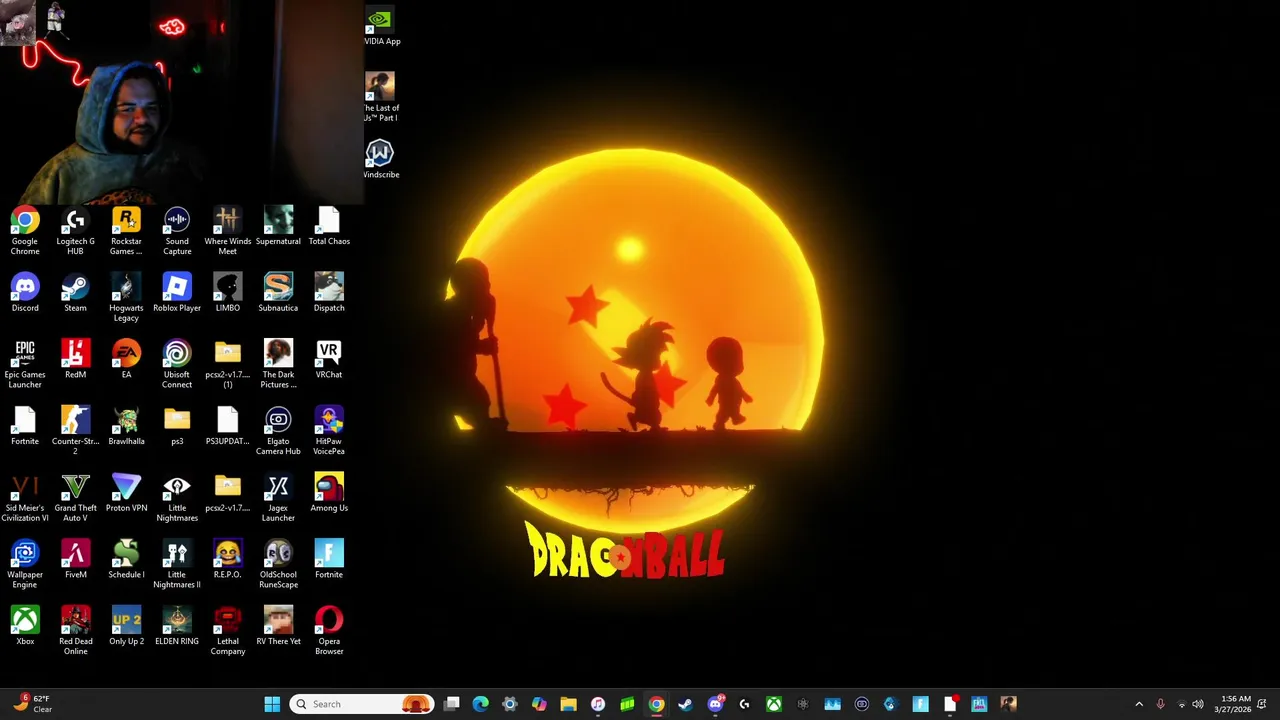Open VRChat desktop shortcut
1280x720 pixels.
[x=329, y=360]
